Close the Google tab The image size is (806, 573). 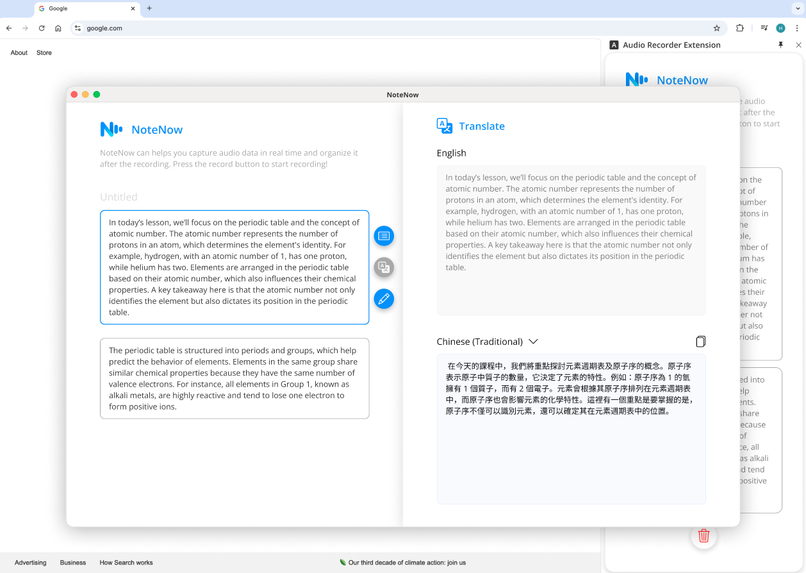(133, 9)
